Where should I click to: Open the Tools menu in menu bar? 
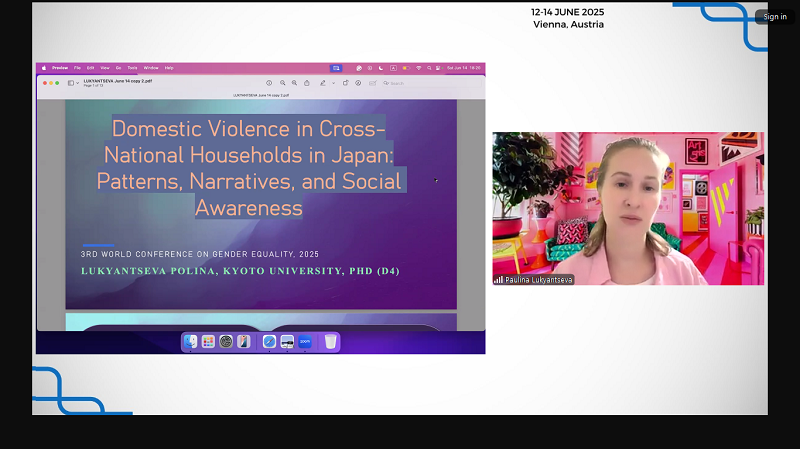(132, 68)
